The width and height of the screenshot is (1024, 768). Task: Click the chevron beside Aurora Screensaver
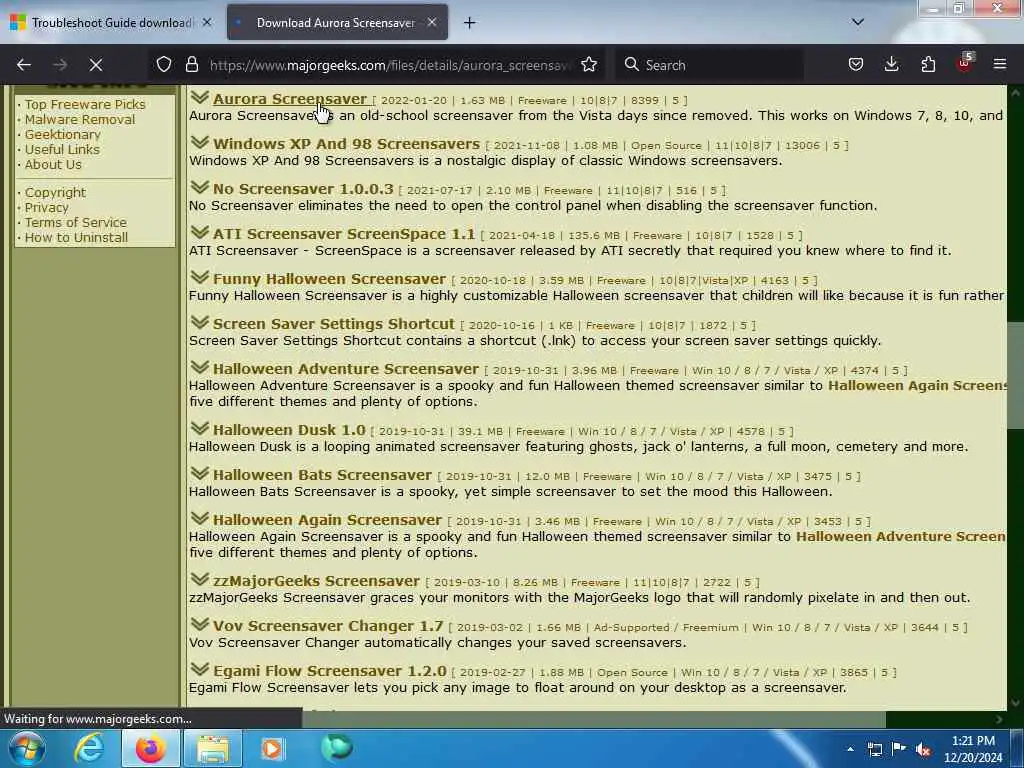coord(200,97)
